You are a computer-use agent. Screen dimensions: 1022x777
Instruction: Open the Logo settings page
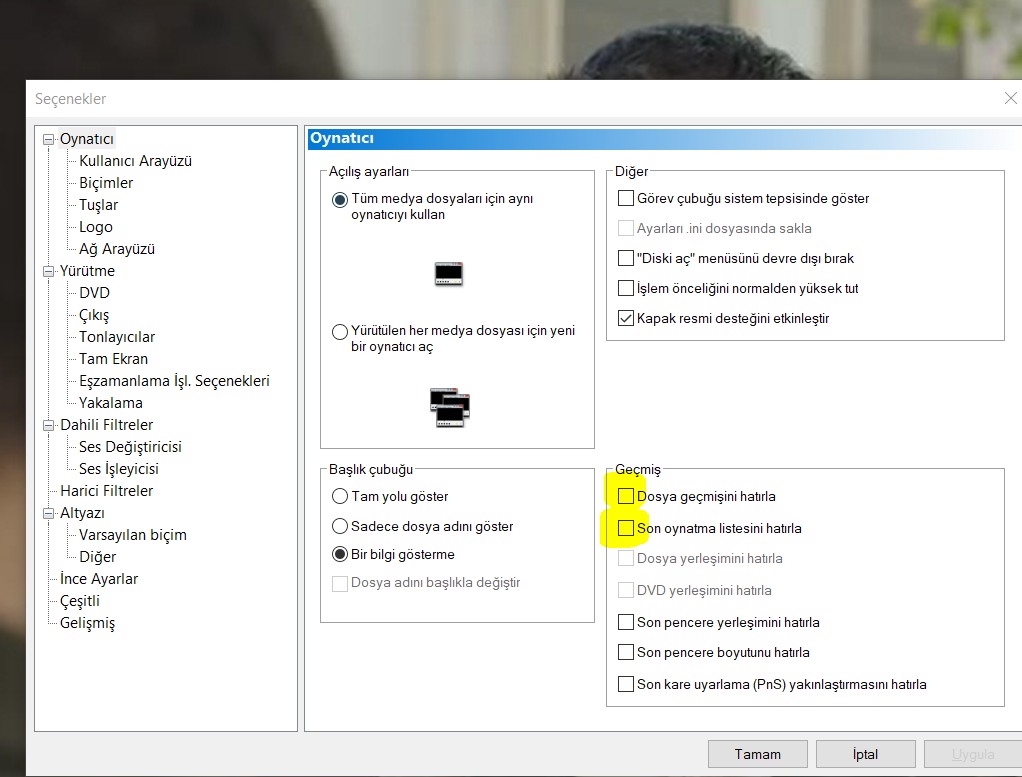96,227
